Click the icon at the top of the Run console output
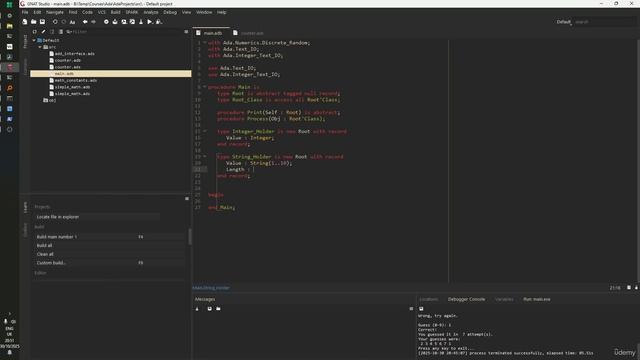The image size is (640, 360). tap(421, 309)
